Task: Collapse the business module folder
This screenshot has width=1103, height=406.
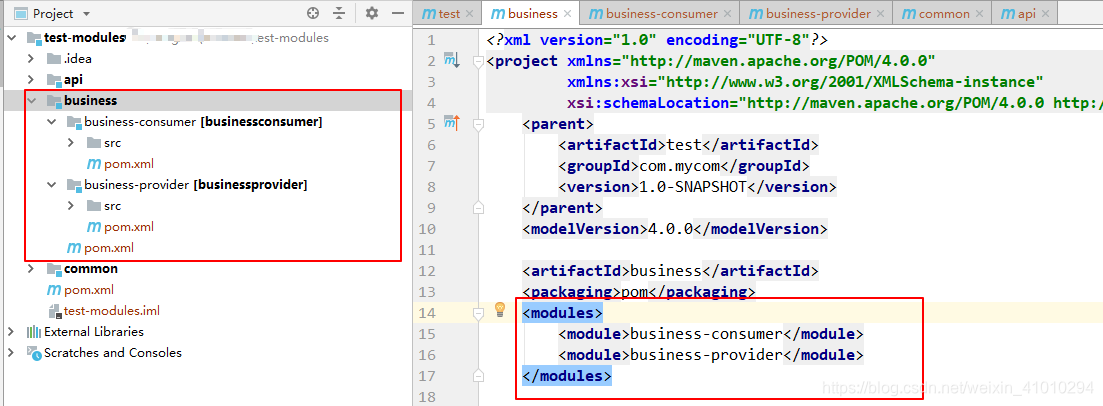Action: pos(31,101)
